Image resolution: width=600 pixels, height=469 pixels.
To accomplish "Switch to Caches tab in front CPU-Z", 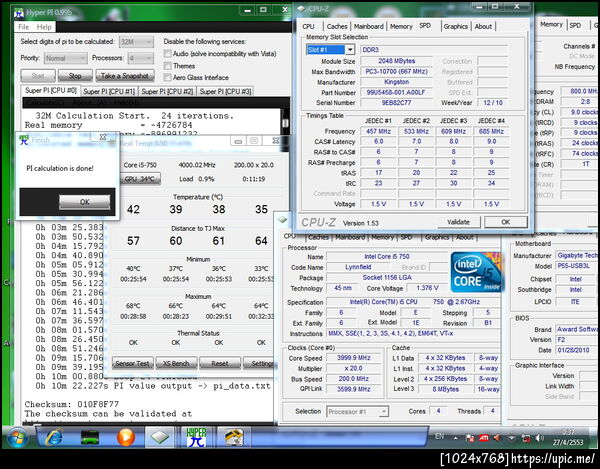I will 337,26.
